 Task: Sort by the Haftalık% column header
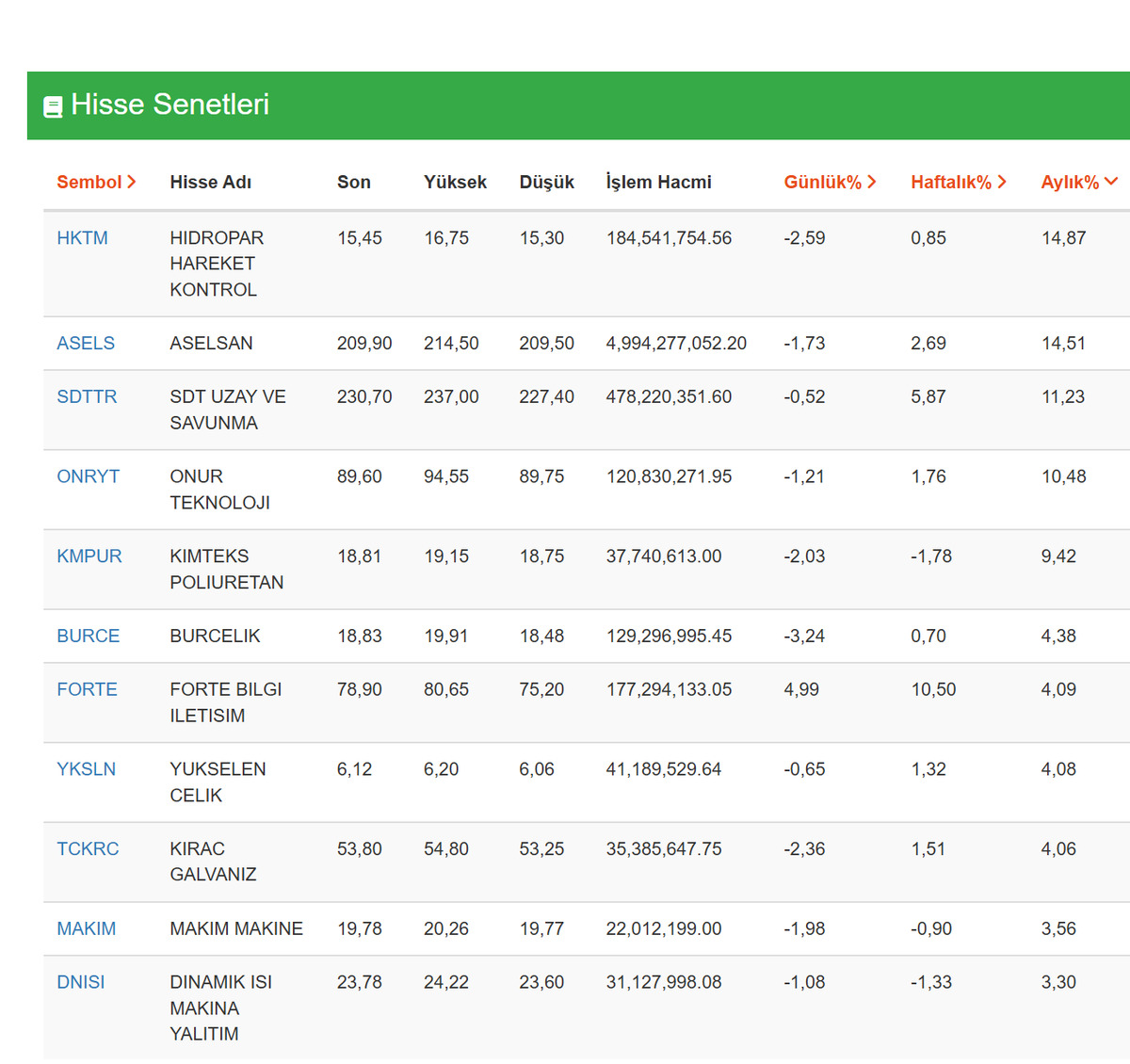click(959, 183)
